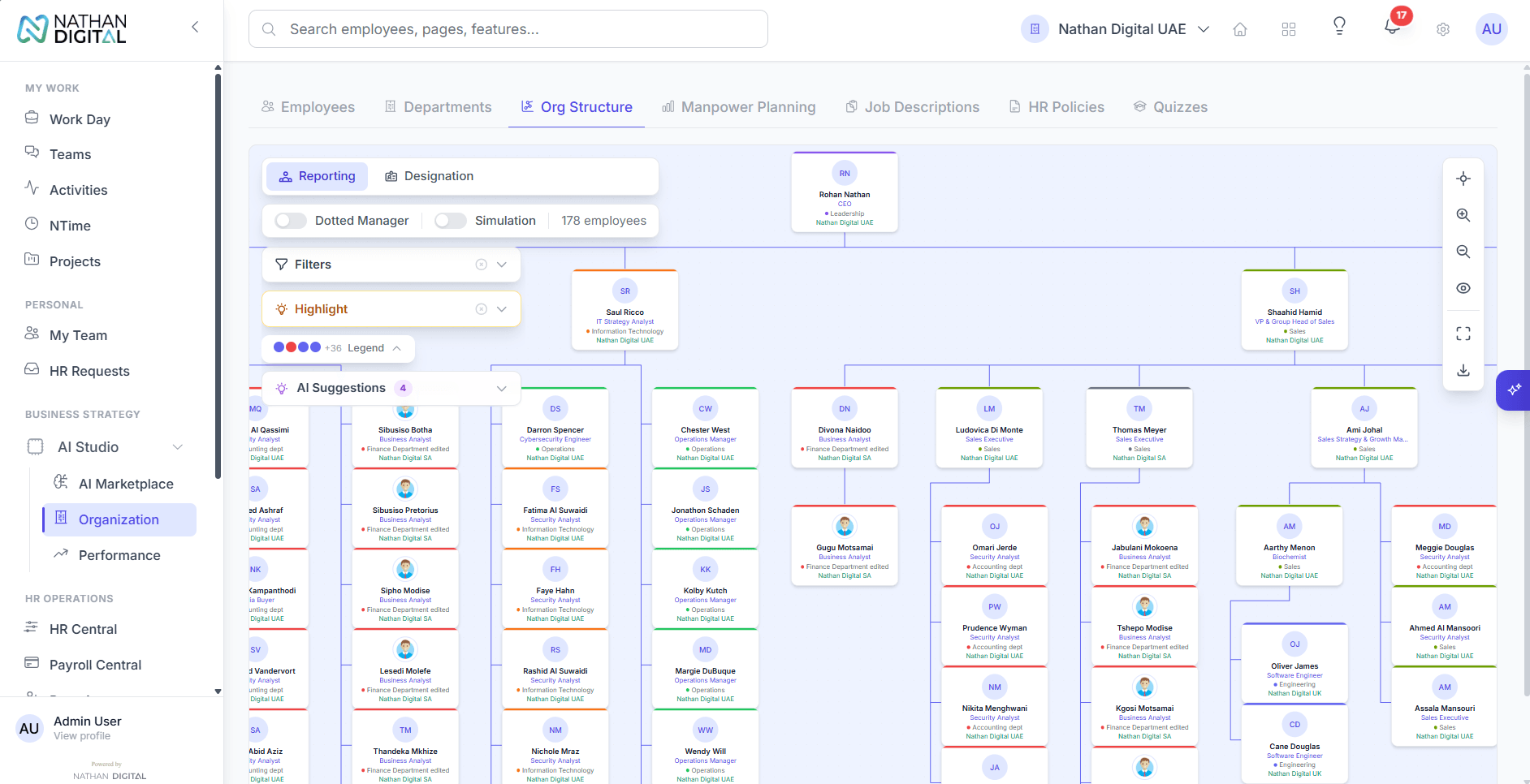This screenshot has height=784, width=1530.
Task: Open the AI sparkle assistant button
Action: 1514,390
